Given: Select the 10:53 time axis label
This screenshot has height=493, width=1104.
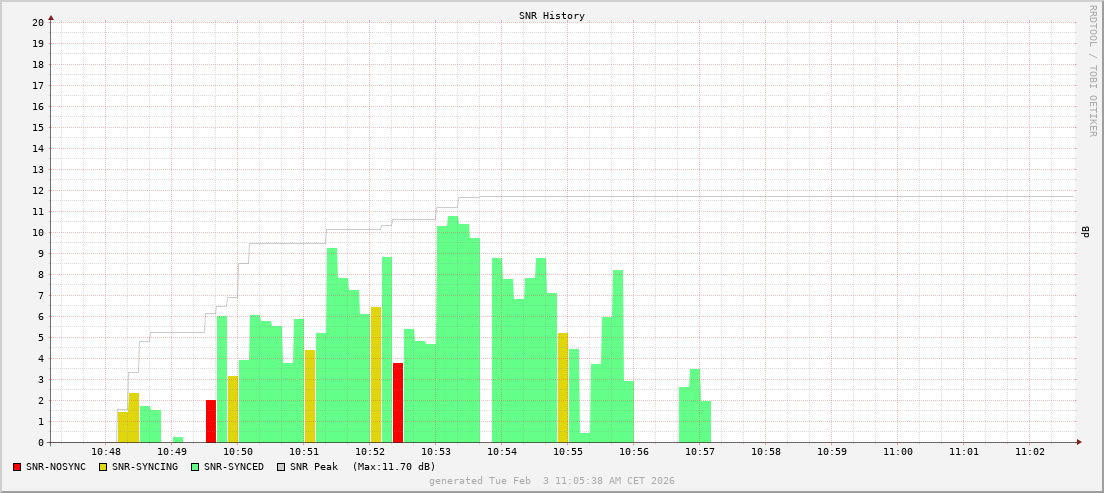Looking at the screenshot, I should tap(436, 452).
